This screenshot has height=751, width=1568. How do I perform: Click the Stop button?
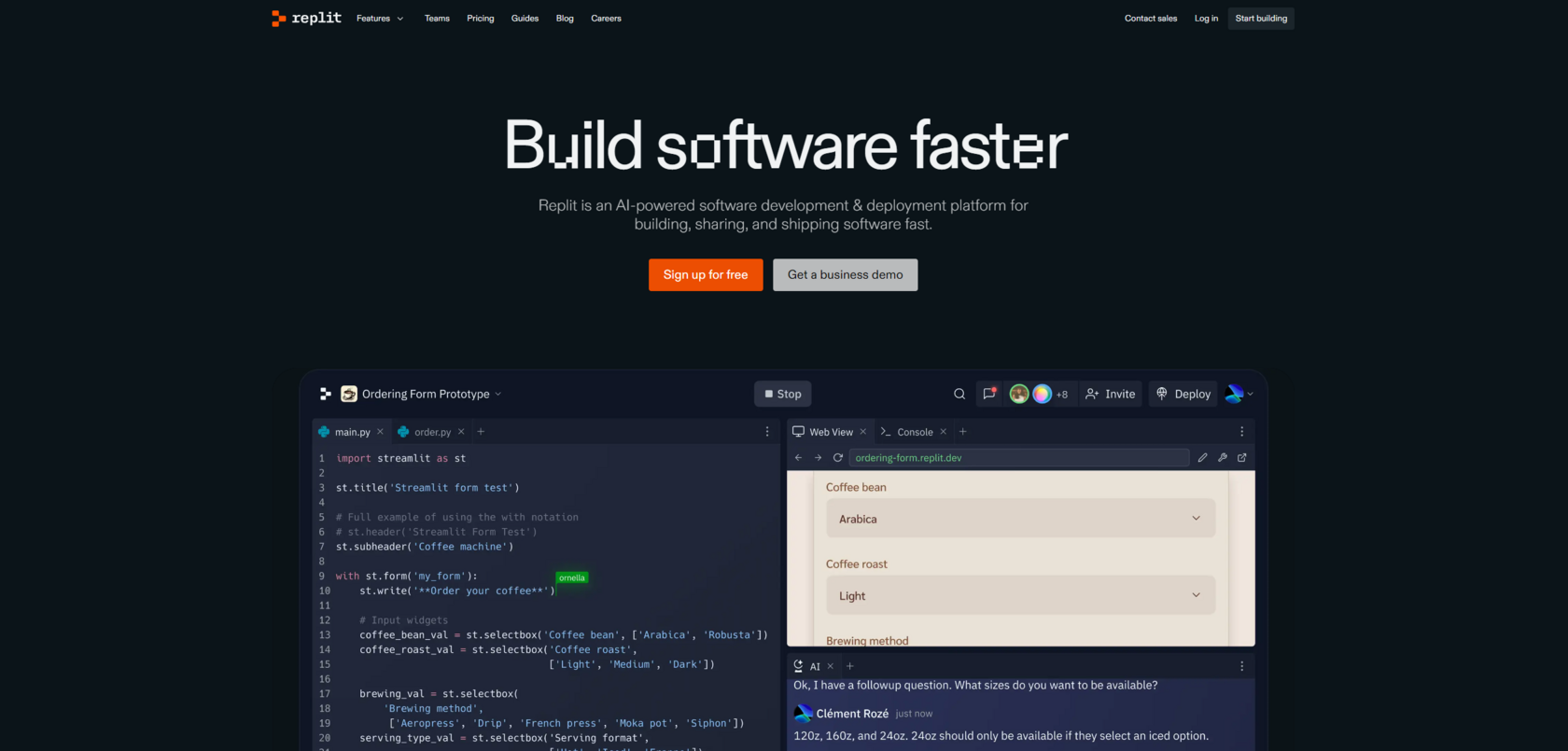pyautogui.click(x=783, y=394)
